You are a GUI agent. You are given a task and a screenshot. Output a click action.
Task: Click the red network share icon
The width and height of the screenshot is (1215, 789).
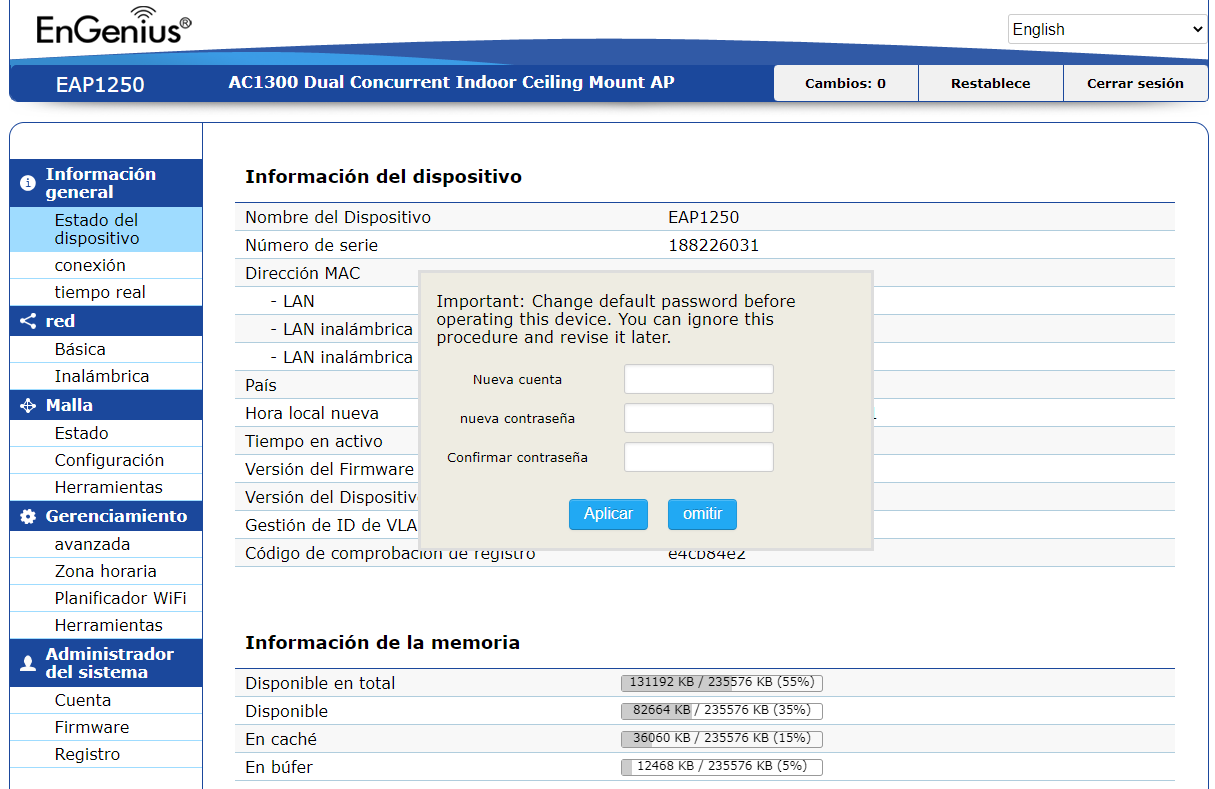point(28,321)
